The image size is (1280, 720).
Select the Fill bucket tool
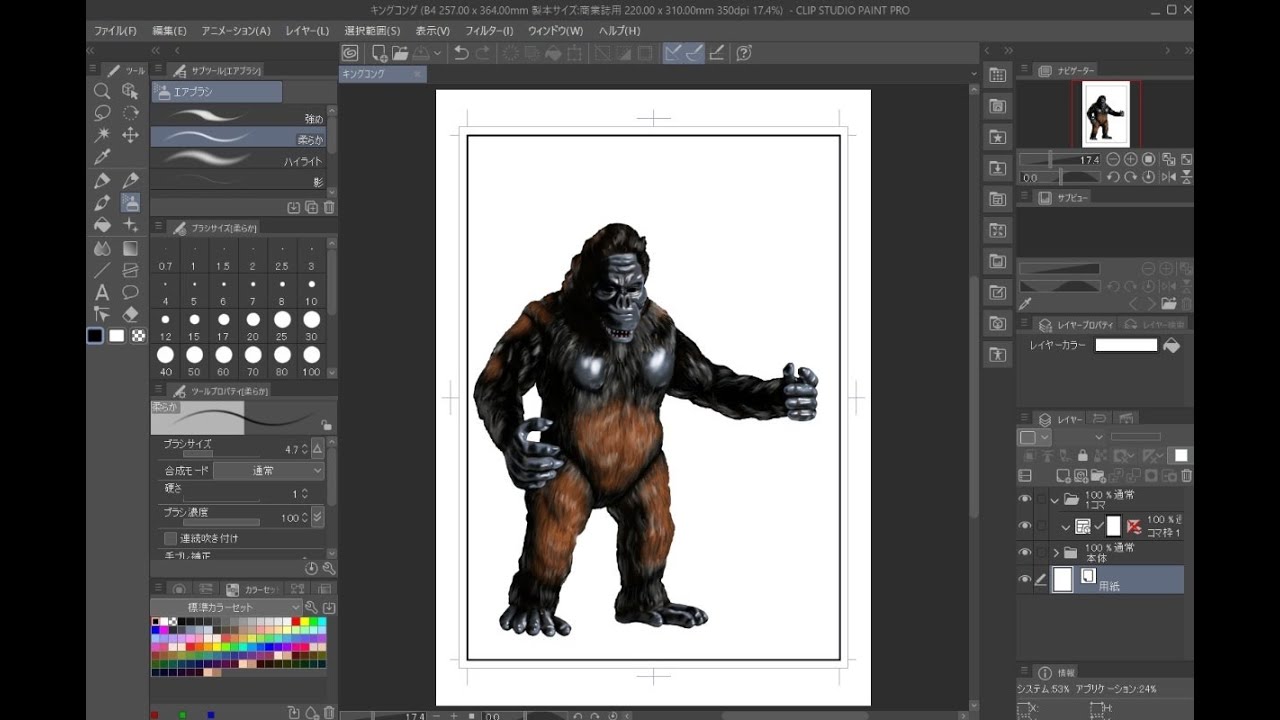point(101,225)
